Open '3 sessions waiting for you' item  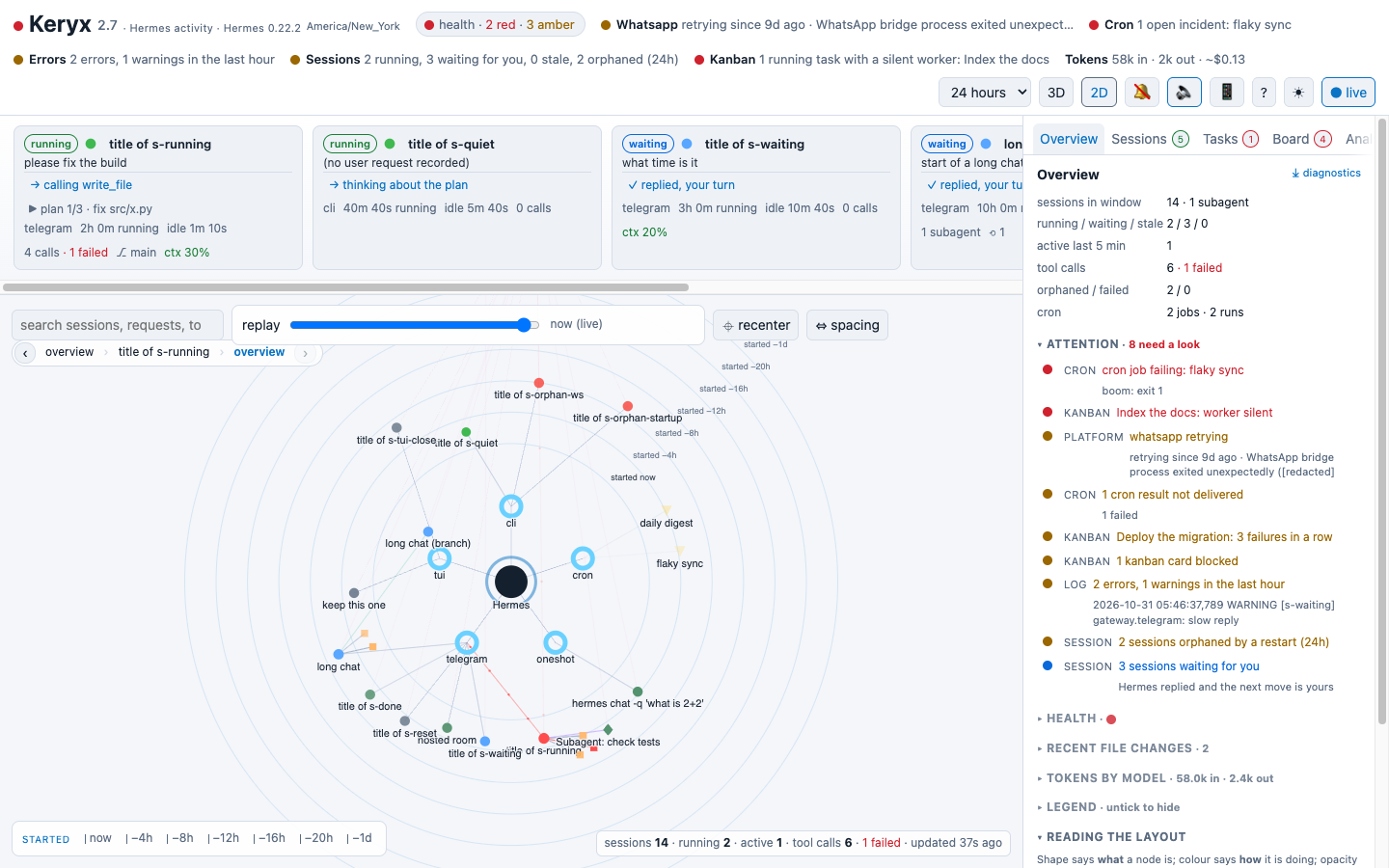click(1188, 666)
